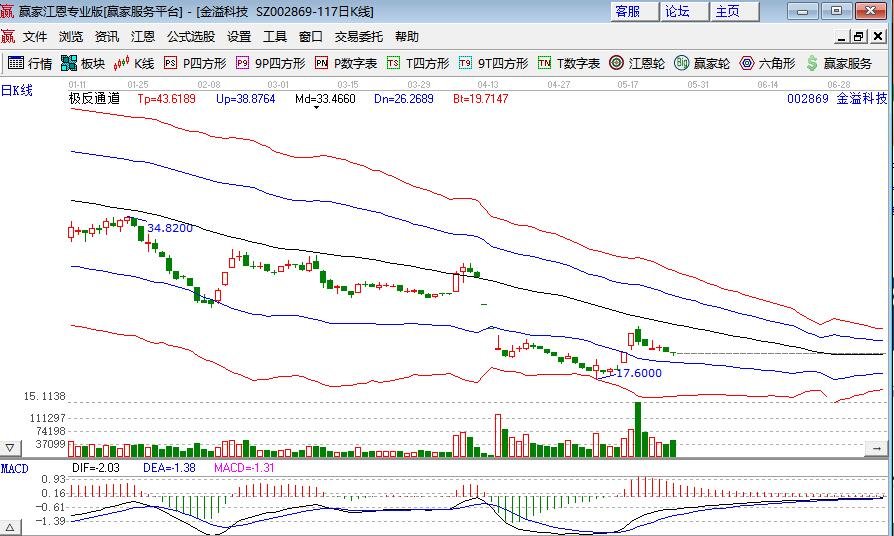Click the DIF=-2.03 reading
Viewport: 894px width, 536px height.
96,468
